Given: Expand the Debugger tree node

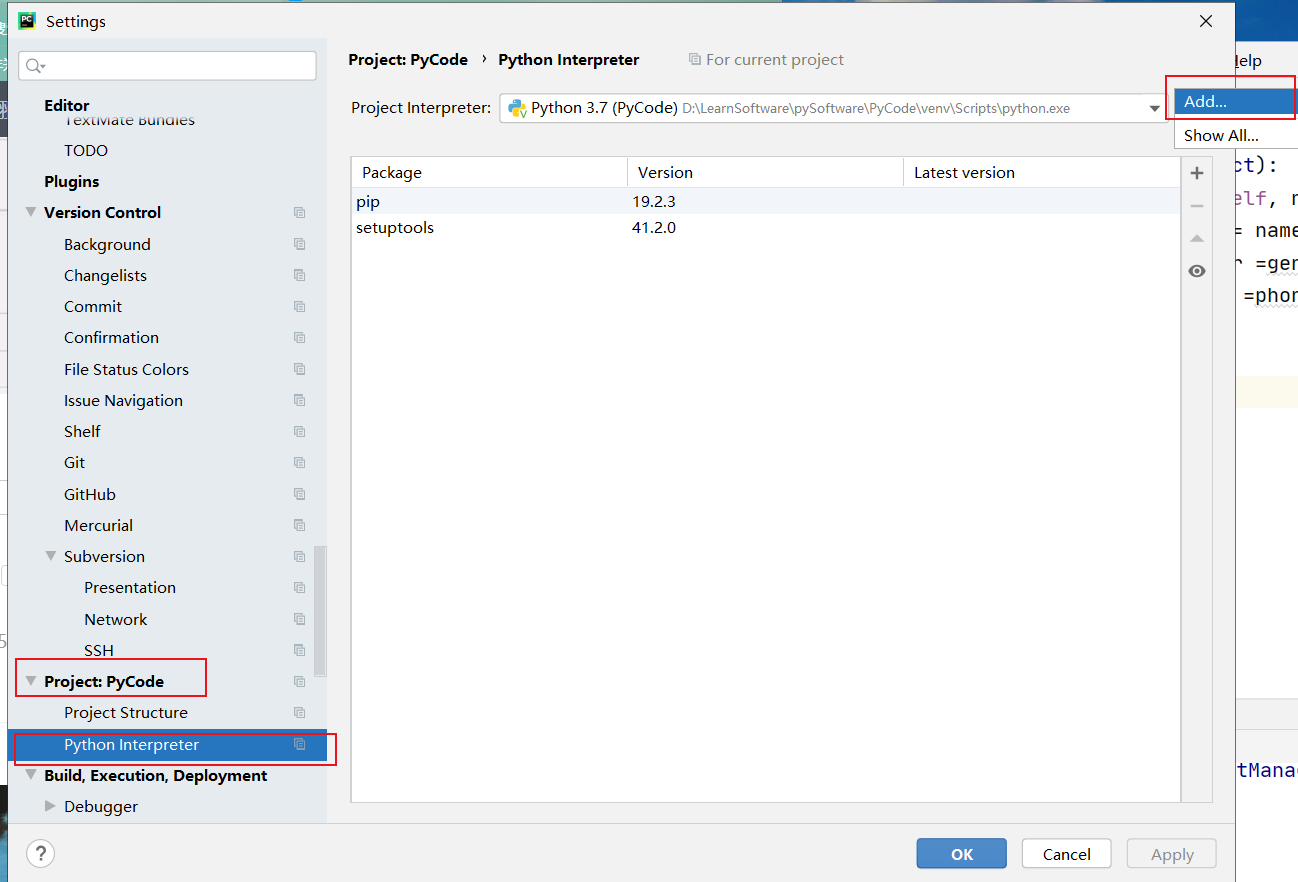Looking at the screenshot, I should [51, 806].
